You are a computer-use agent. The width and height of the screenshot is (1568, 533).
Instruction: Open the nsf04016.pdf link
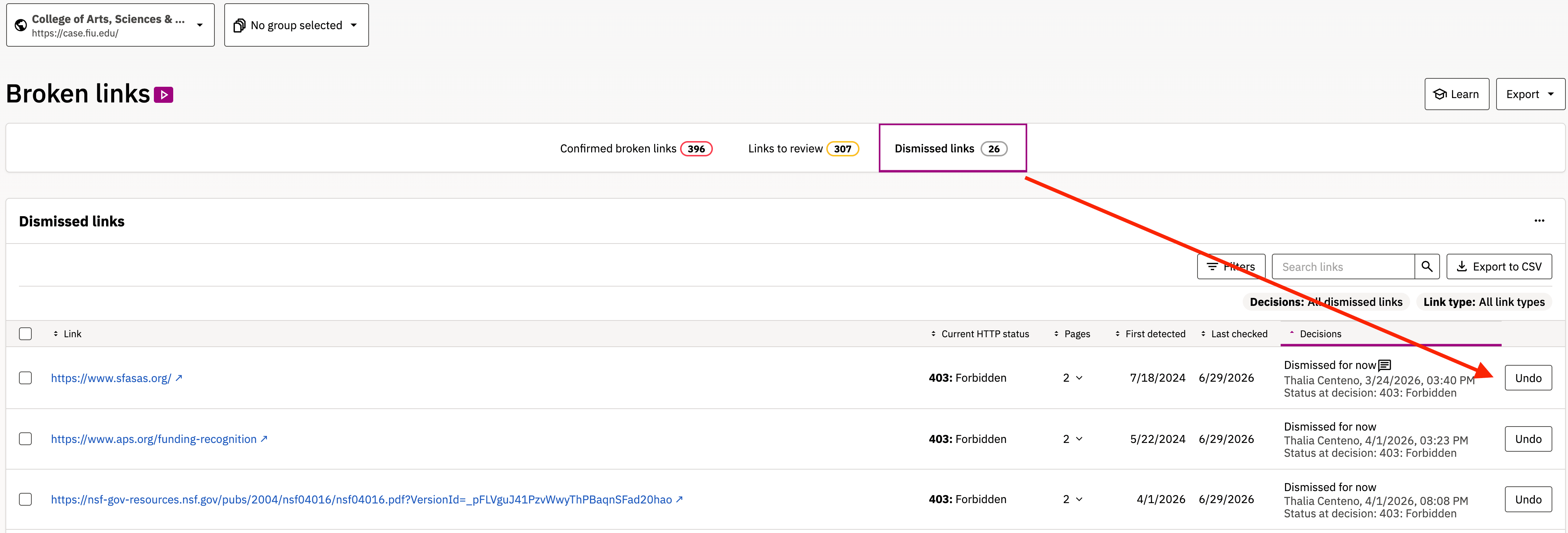[361, 499]
